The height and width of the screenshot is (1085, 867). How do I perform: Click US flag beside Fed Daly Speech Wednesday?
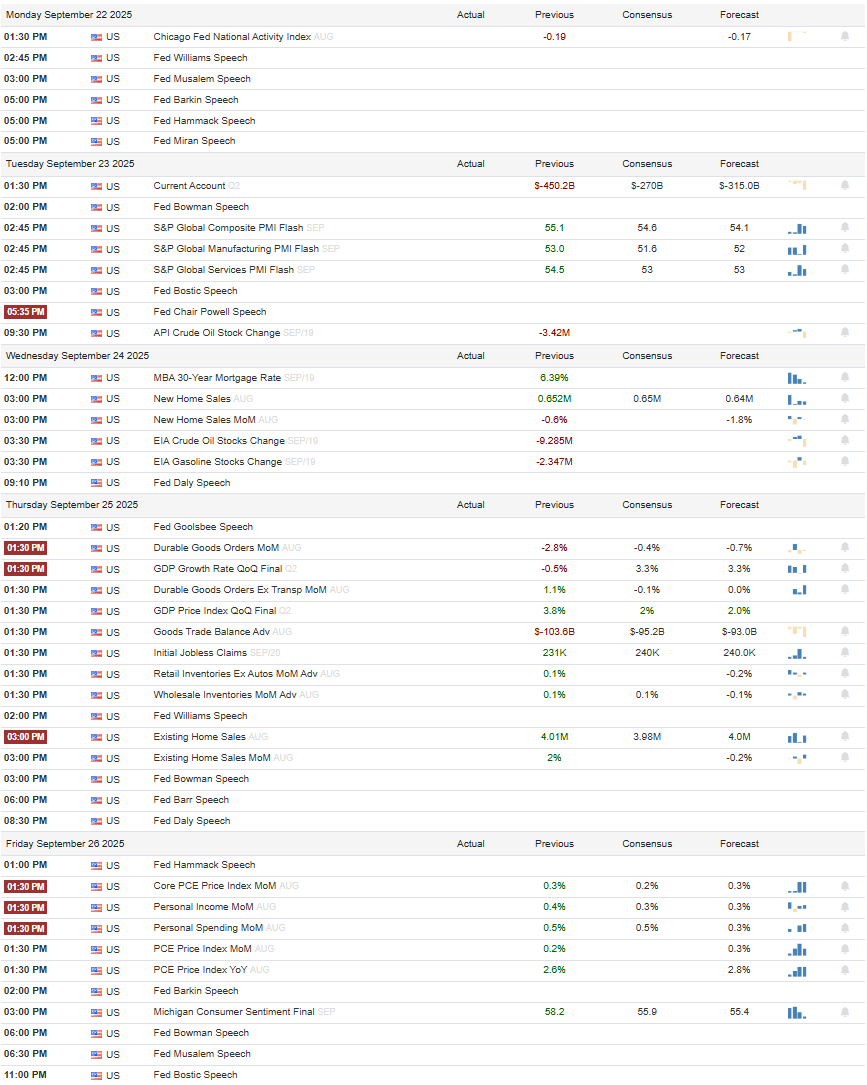96,483
